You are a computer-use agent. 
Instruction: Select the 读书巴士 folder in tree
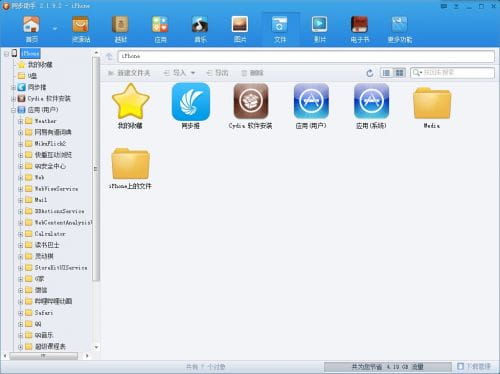42,245
